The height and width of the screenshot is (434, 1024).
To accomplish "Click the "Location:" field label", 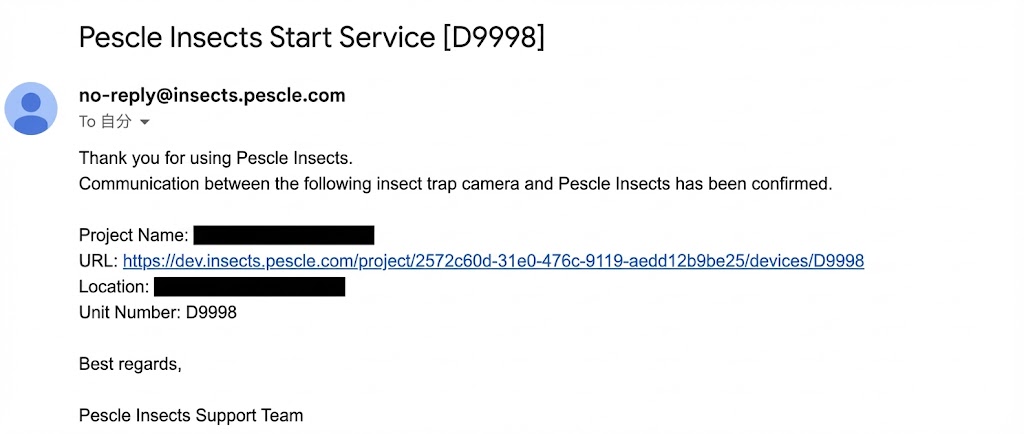I will (114, 287).
